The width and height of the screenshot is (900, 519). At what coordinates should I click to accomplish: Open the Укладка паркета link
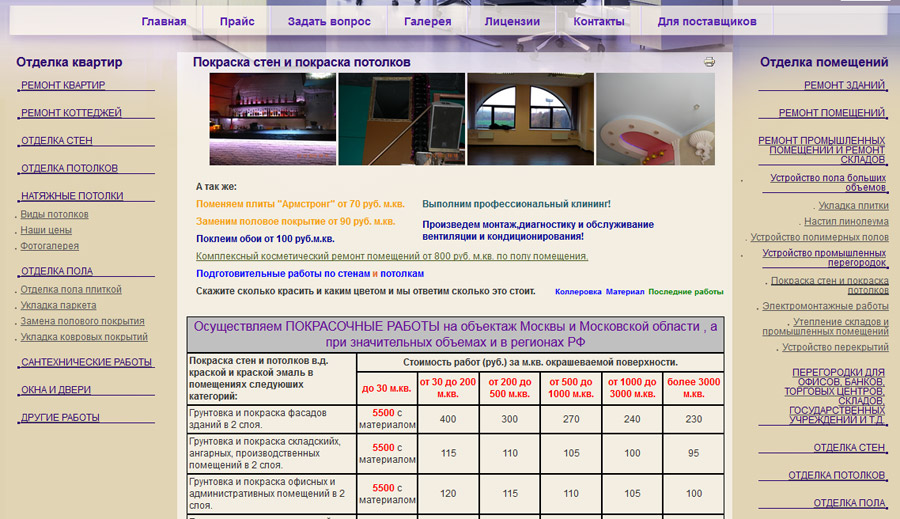click(58, 306)
